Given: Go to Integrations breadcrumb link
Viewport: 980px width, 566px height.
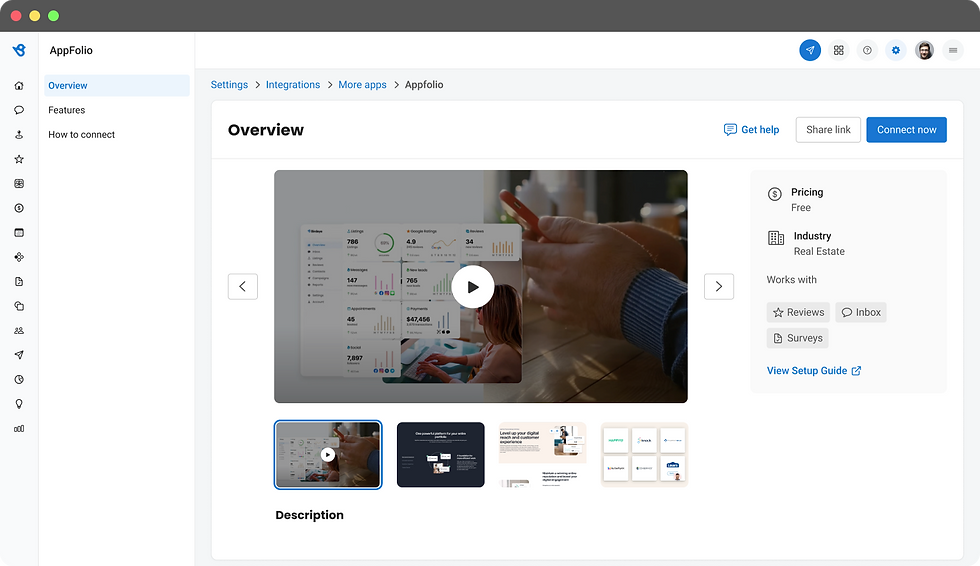Looking at the screenshot, I should 293,84.
